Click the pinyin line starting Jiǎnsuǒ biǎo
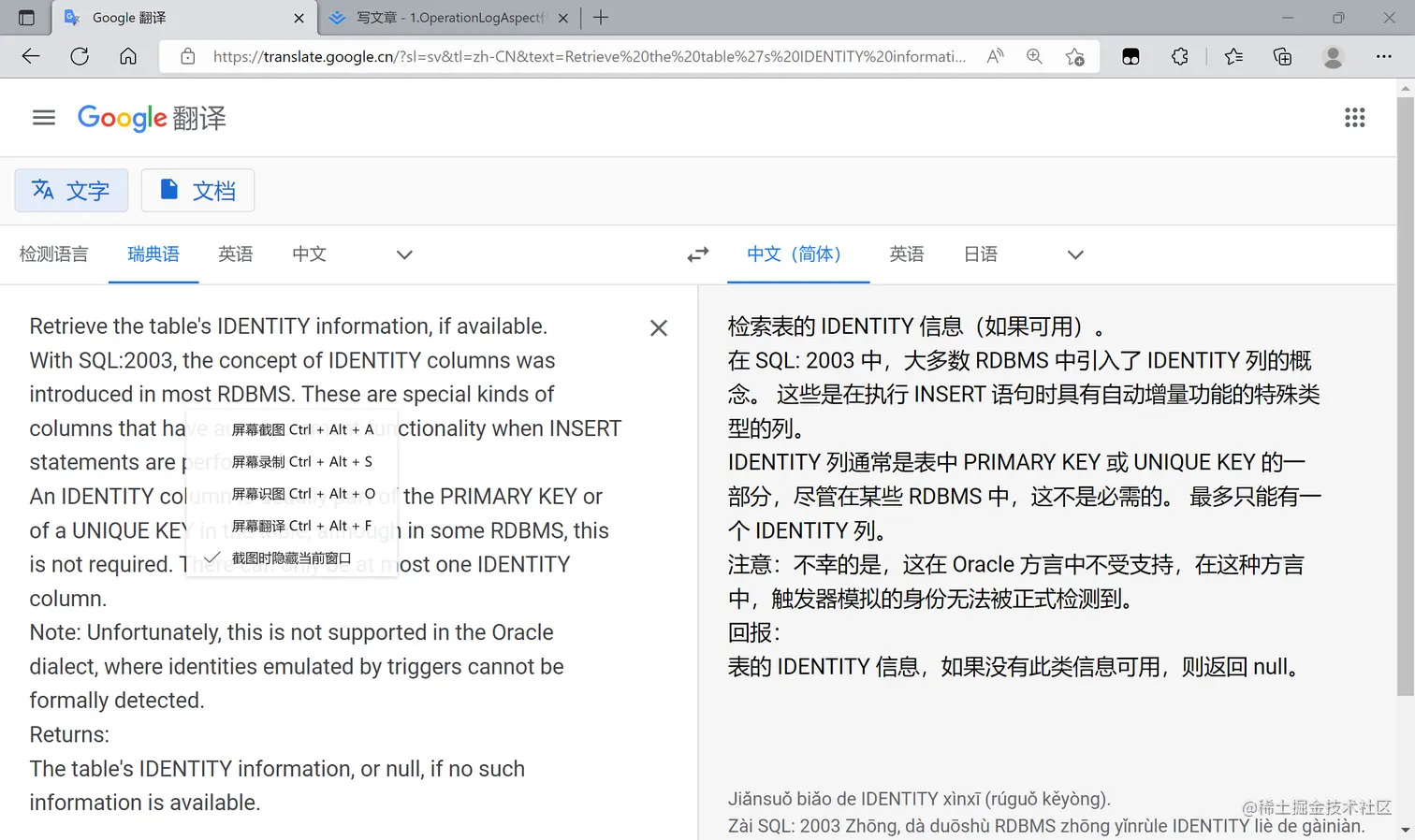The height and width of the screenshot is (840, 1415). tap(919, 799)
